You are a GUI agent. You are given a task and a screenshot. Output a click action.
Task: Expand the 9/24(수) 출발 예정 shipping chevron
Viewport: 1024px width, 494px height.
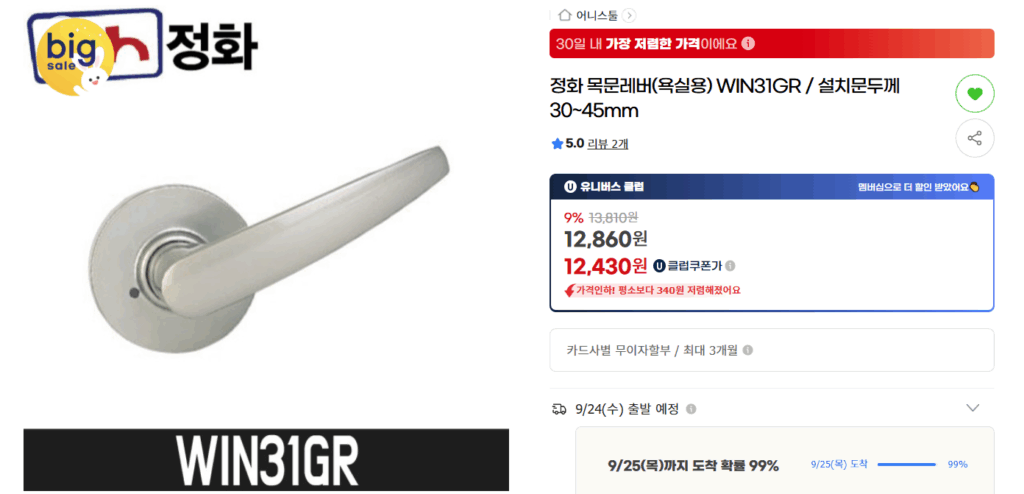pos(972,408)
